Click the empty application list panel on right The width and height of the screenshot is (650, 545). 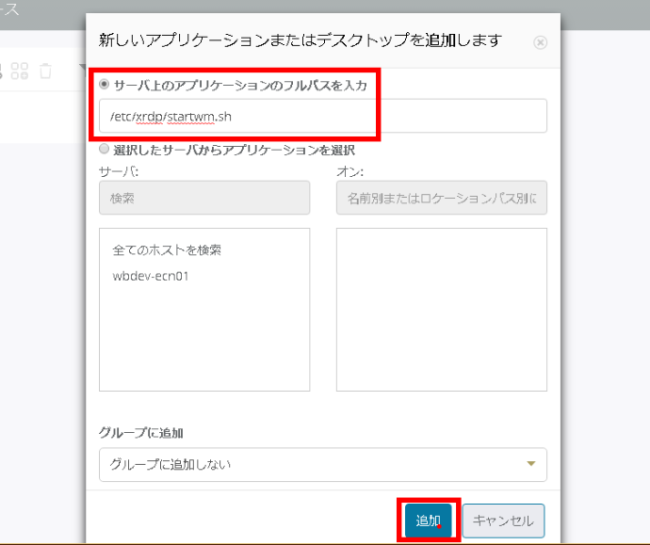pos(441,309)
